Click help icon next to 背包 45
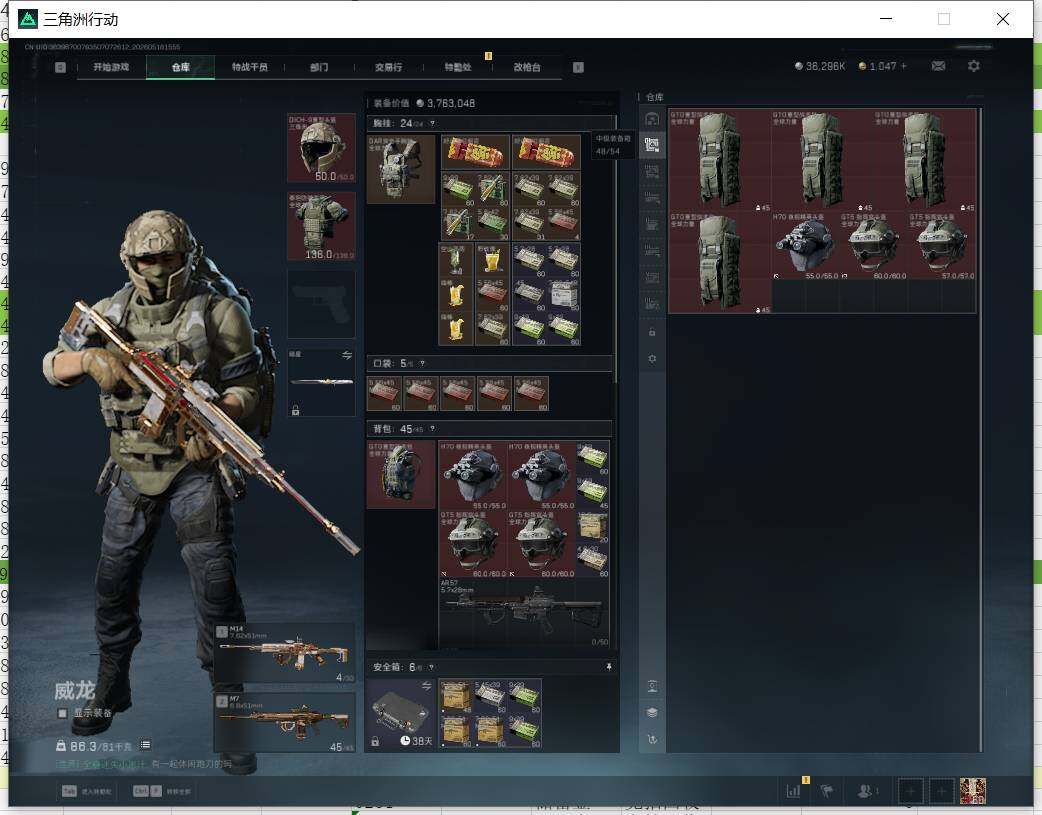Screen dimensions: 1042x815 [432, 429]
